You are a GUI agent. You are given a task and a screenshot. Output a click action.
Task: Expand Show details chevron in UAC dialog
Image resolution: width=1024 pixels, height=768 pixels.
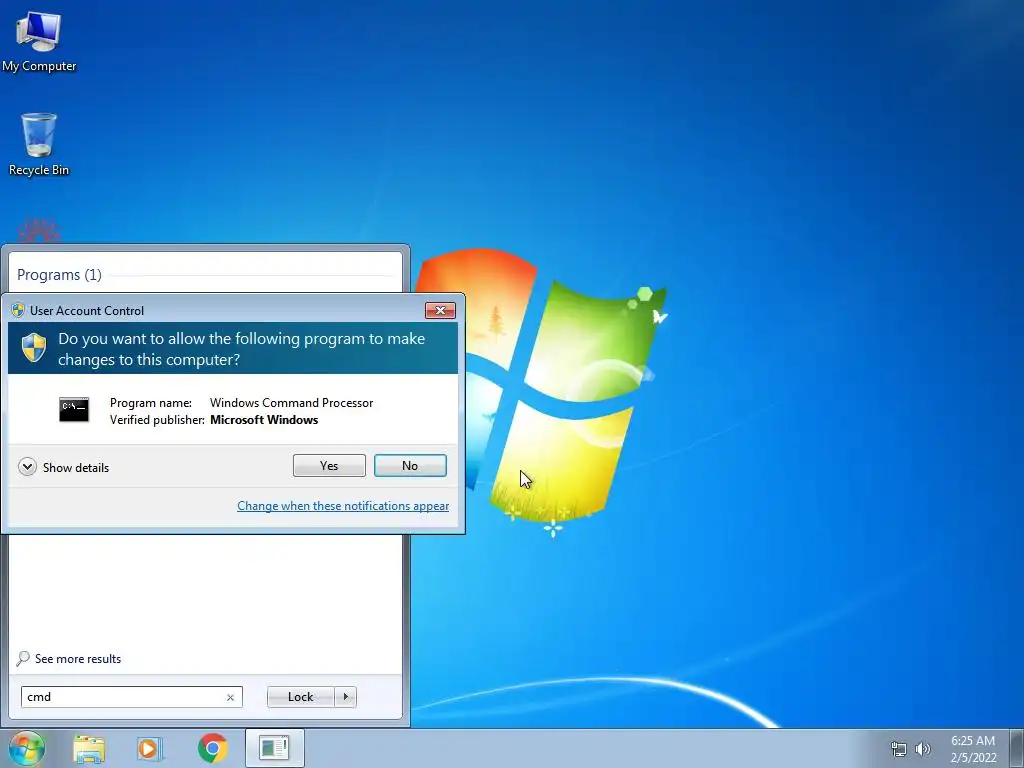coord(27,467)
